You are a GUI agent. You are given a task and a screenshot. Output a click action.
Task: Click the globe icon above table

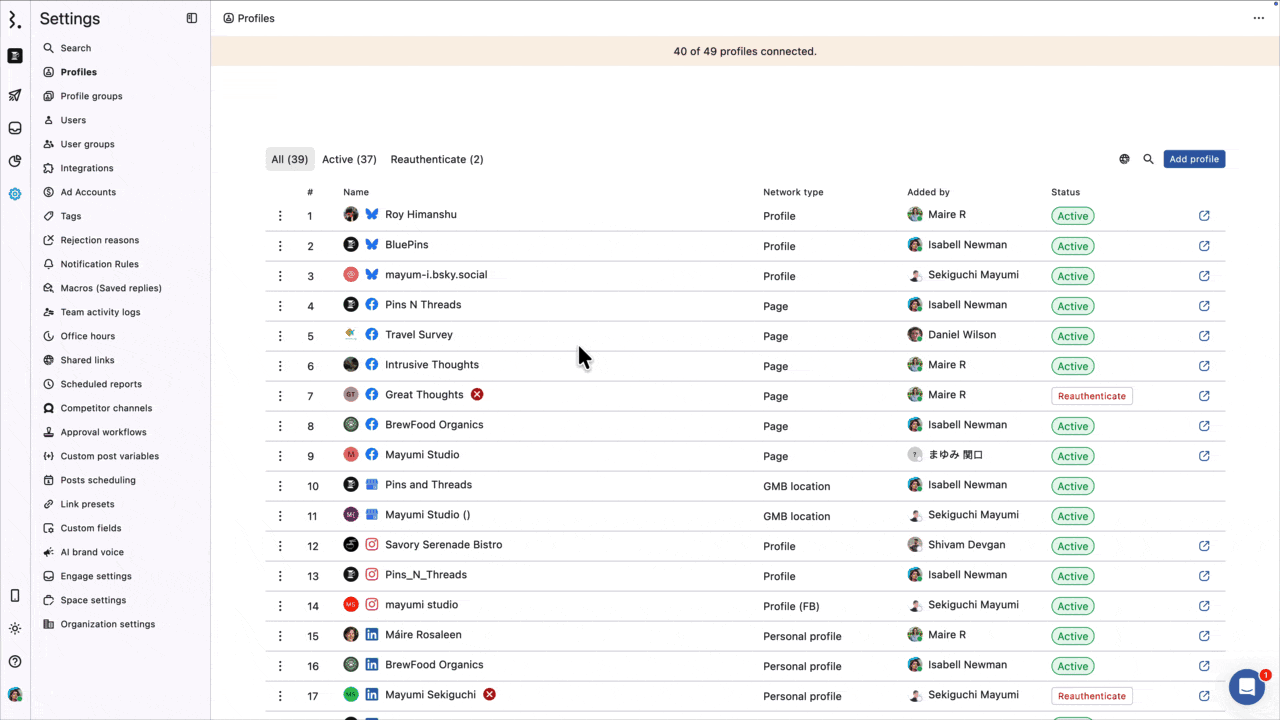[1124, 159]
